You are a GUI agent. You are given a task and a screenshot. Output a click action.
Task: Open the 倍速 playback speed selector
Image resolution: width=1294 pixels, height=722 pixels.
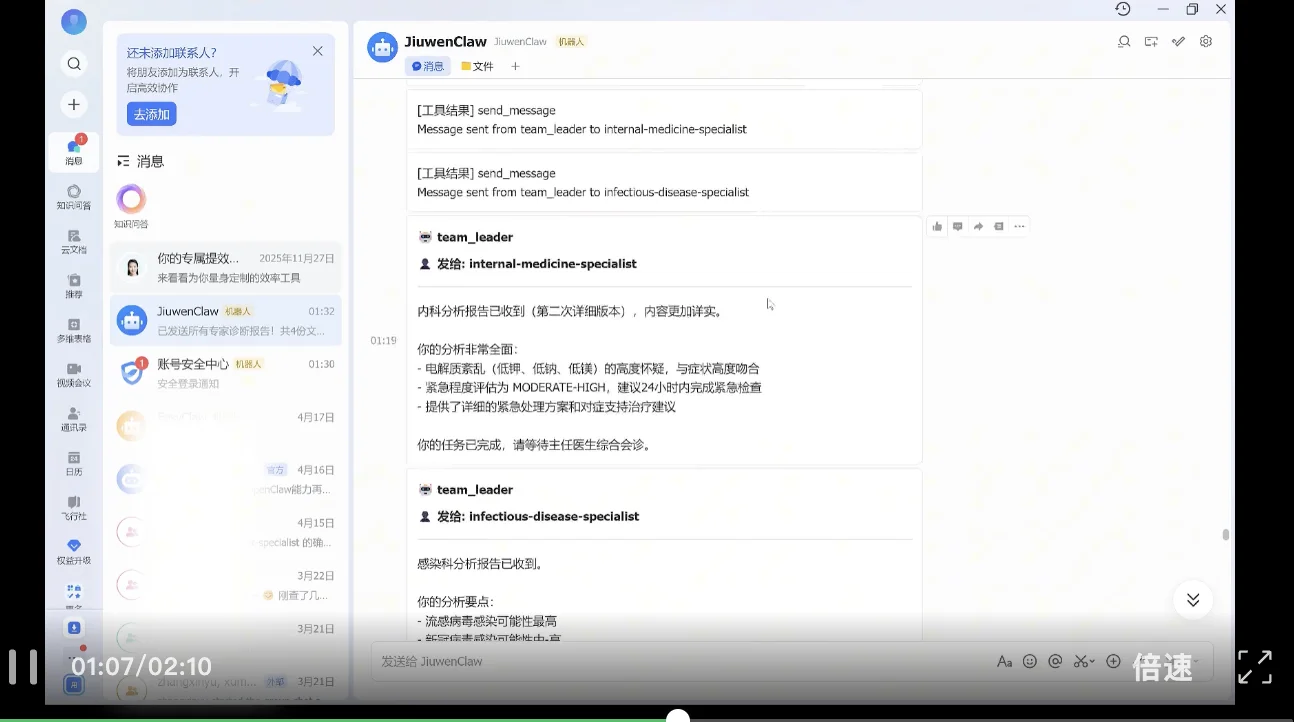point(1163,666)
